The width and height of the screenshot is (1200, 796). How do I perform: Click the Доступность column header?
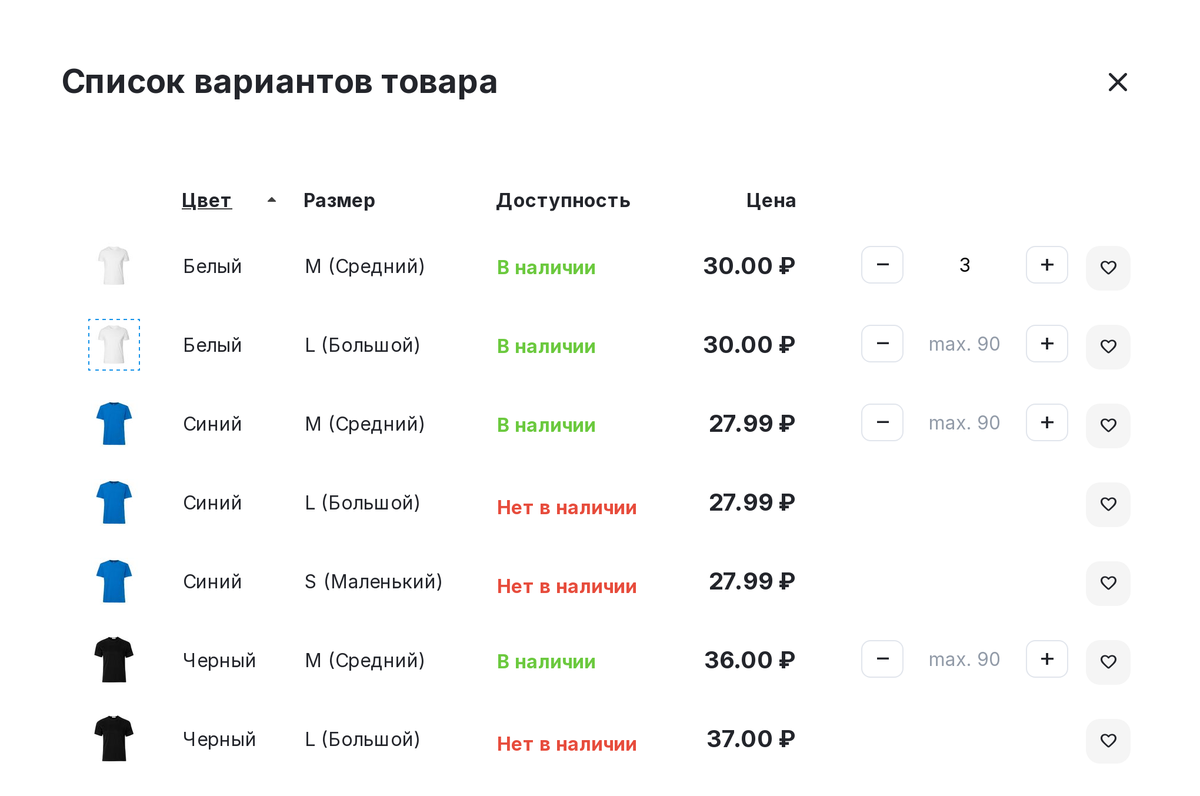pyautogui.click(x=563, y=201)
